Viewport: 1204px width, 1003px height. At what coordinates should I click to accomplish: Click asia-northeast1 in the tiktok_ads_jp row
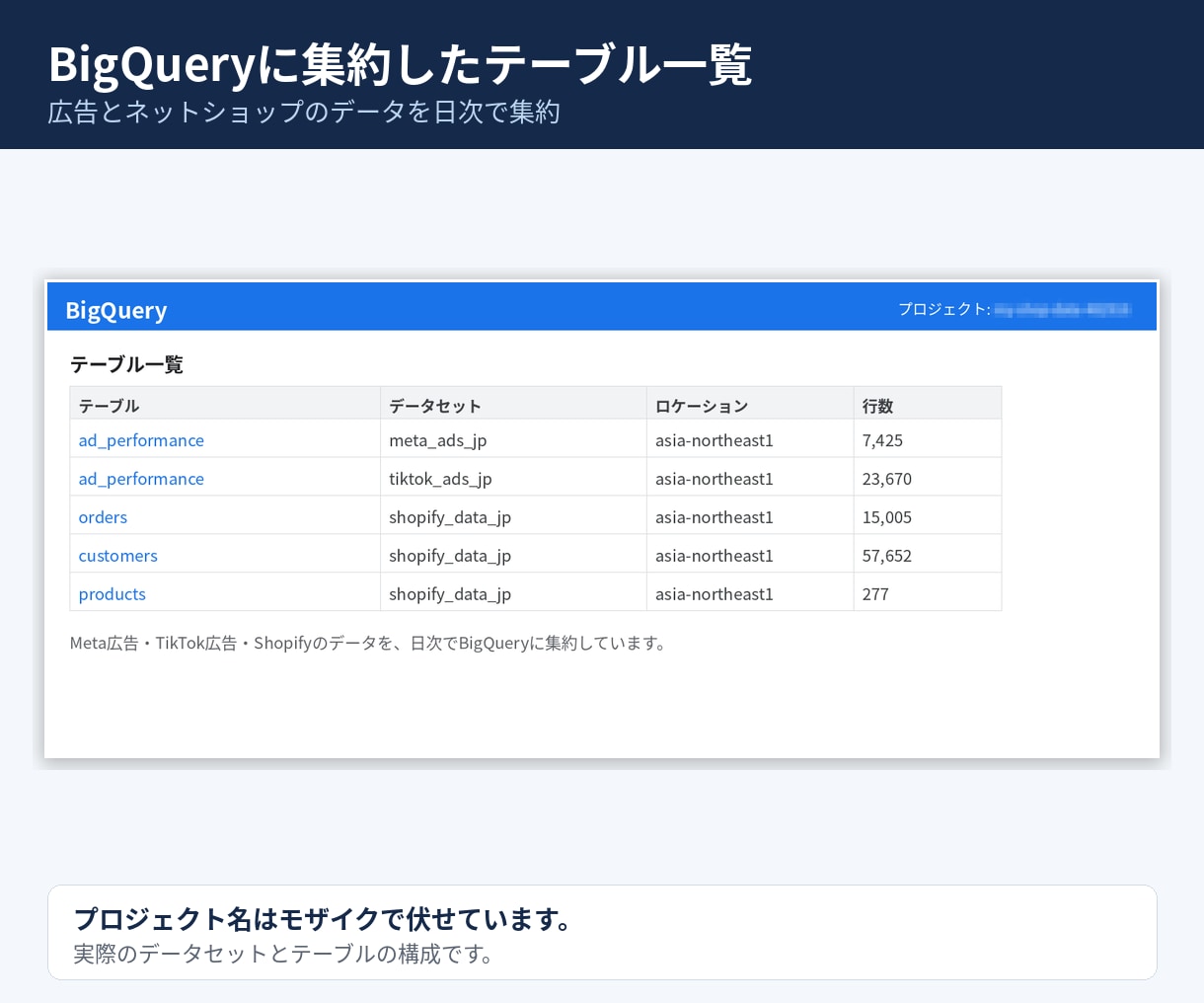pyautogui.click(x=715, y=479)
